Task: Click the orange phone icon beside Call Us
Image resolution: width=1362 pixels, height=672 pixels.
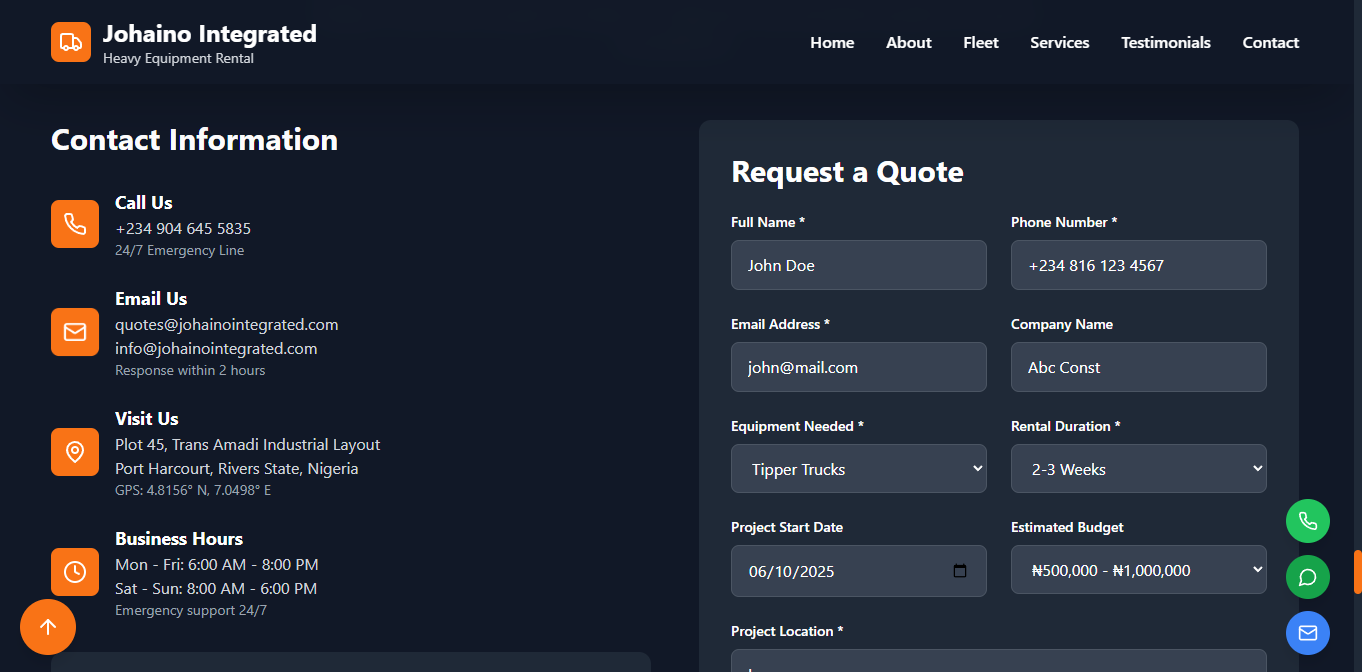Action: click(x=75, y=224)
